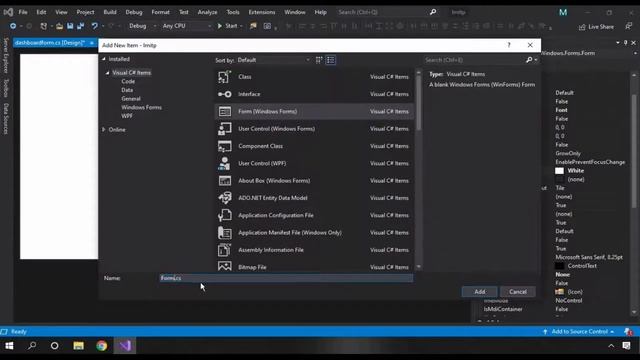Screen dimensions: 640x360
Task: Click the Visual Studio Search (Ctrl+Q) box
Action: pyautogui.click(x=387, y=12)
